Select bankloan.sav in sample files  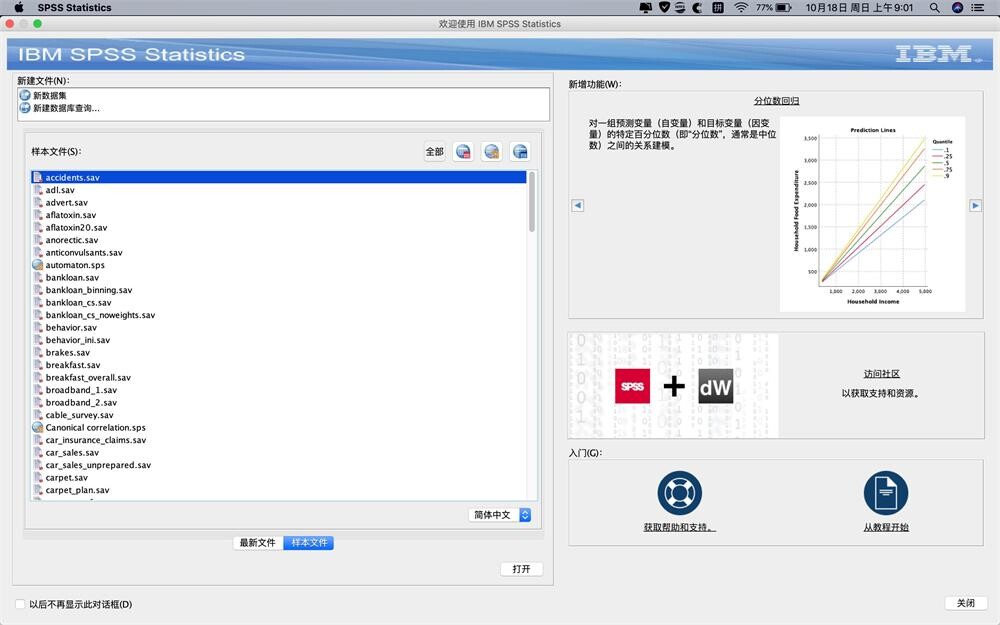[279, 277]
